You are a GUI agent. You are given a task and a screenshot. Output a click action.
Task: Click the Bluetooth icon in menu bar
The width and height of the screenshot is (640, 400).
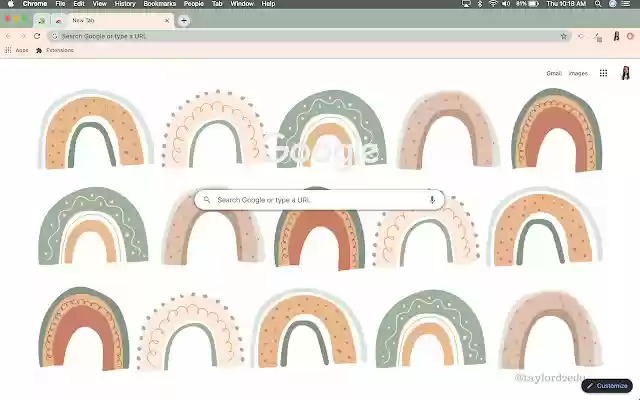tap(480, 4)
